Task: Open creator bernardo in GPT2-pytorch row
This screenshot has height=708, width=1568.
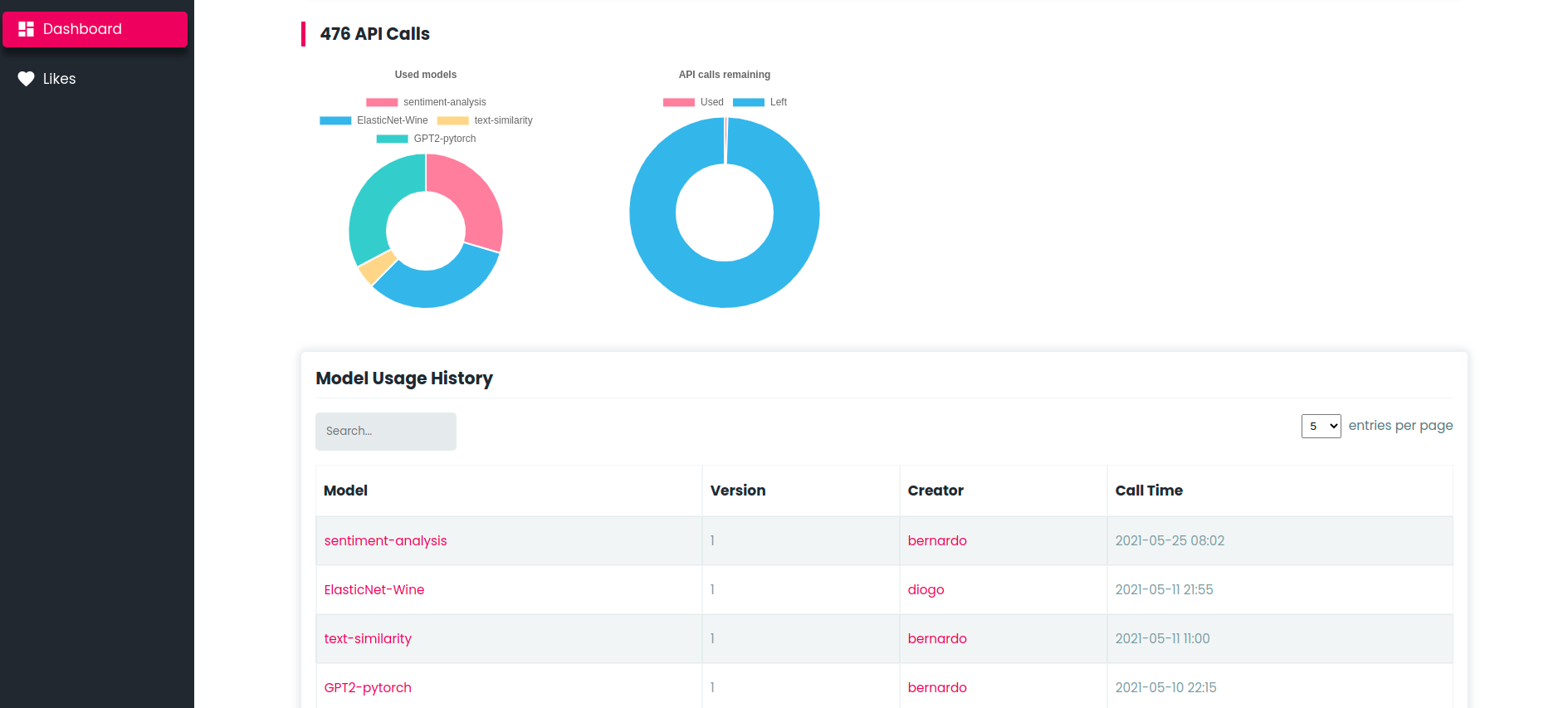Action: [937, 687]
